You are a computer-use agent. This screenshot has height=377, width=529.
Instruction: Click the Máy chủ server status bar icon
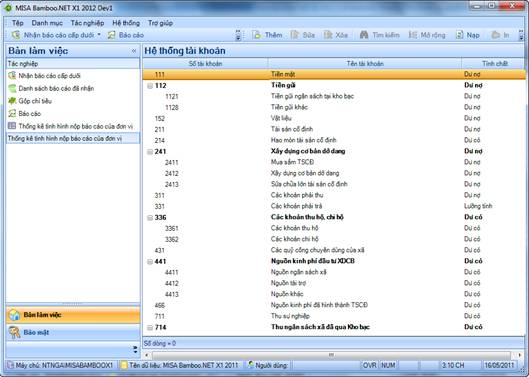point(10,365)
